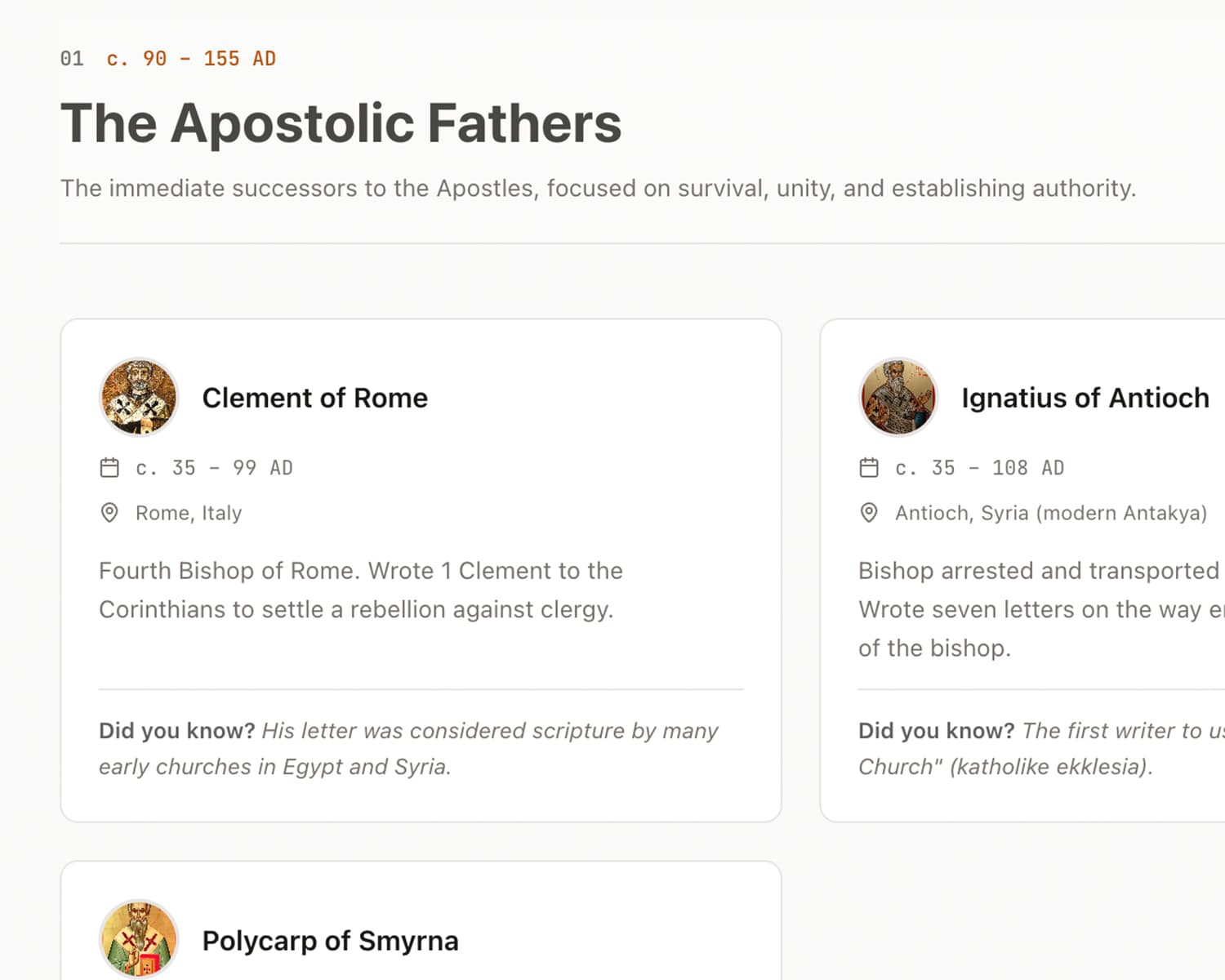Click the calendar icon on Clement of Rome's card
The width and height of the screenshot is (1225, 980).
pyautogui.click(x=109, y=467)
